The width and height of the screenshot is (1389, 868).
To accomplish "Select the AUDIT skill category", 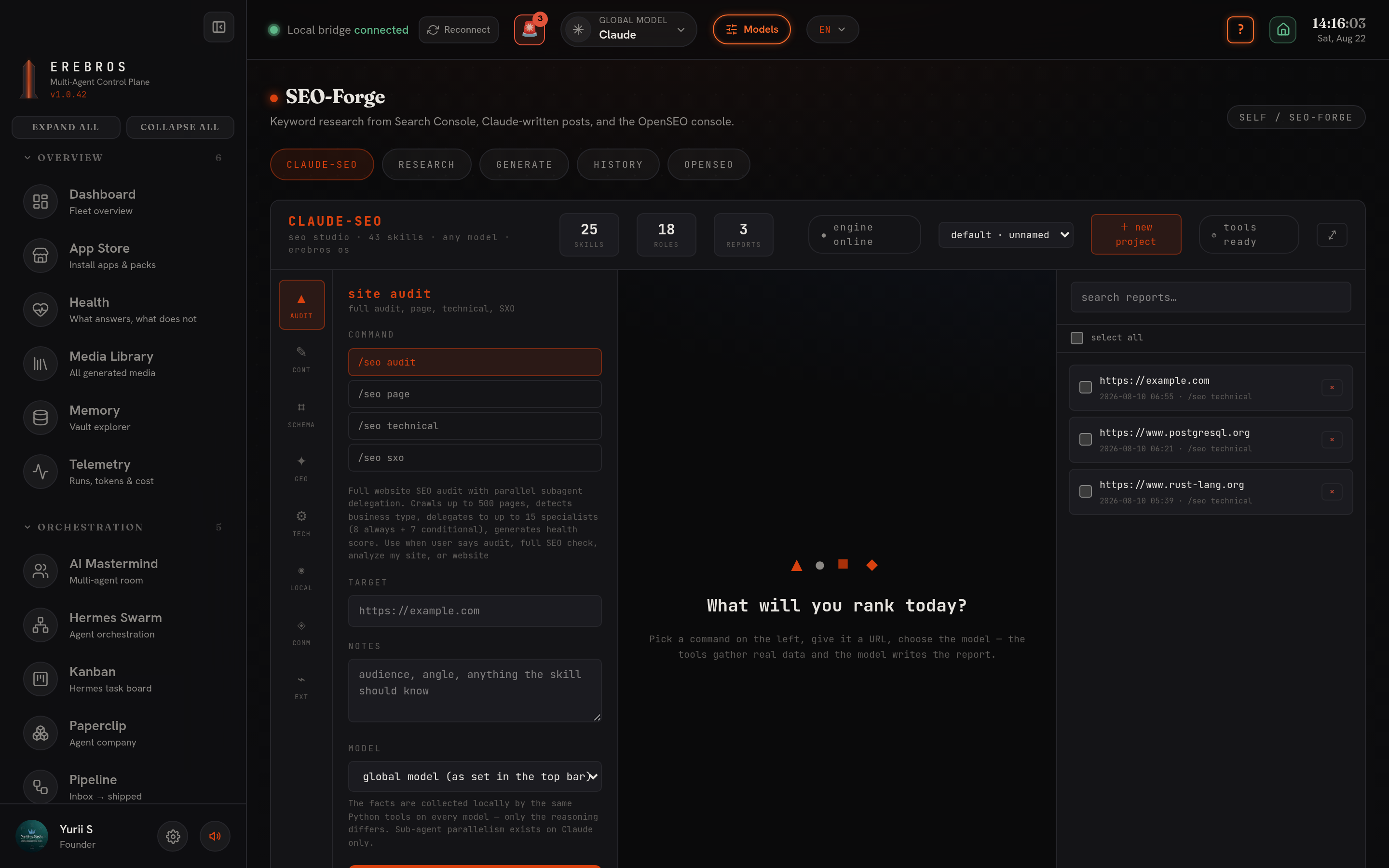I will [301, 305].
